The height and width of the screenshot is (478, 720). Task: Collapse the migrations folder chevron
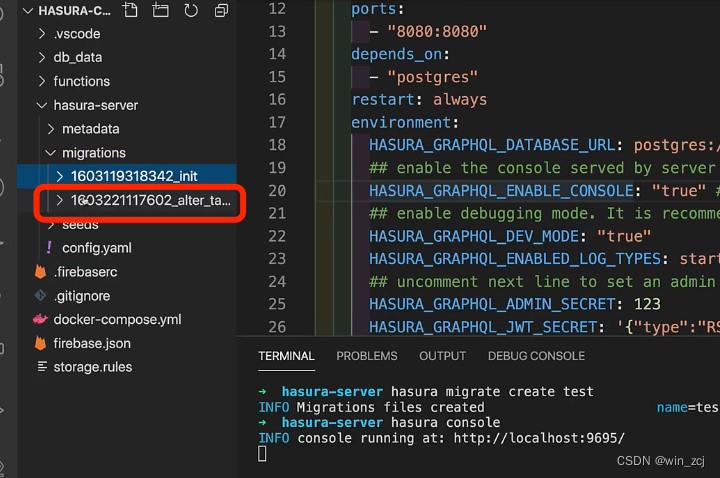tap(51, 153)
